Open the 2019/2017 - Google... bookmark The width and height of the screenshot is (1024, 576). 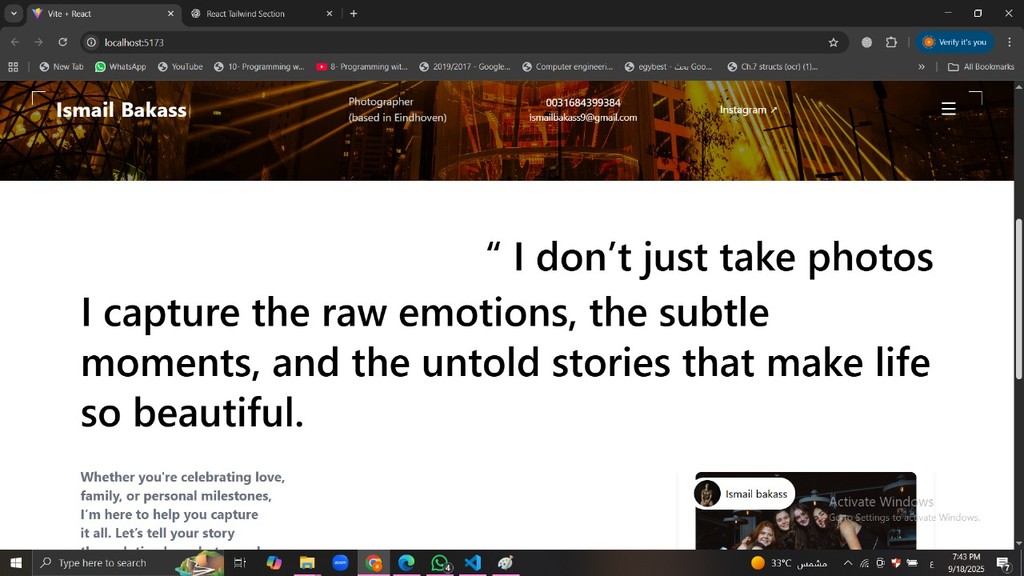[x=465, y=67]
